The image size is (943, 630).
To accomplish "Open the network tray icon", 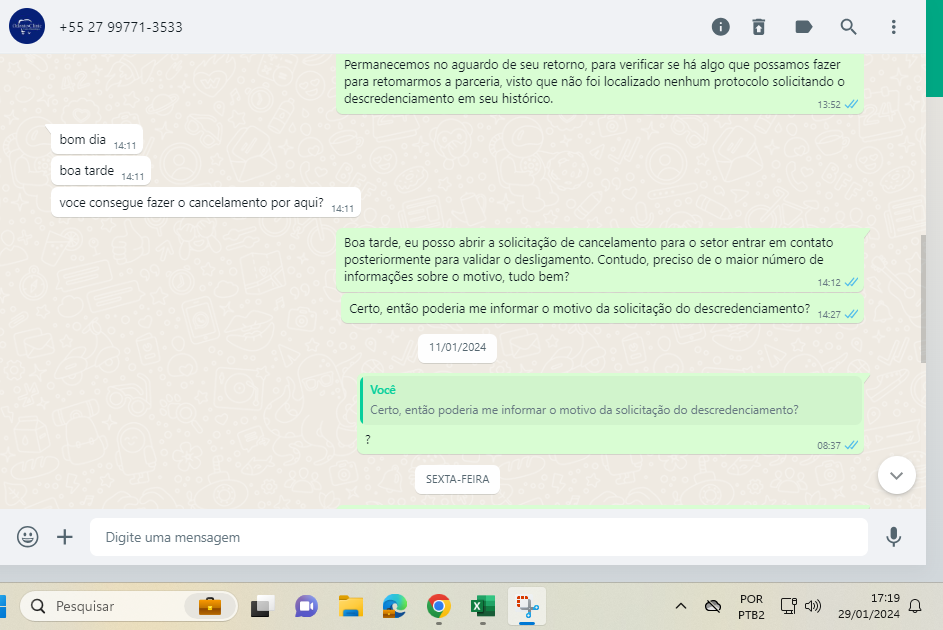I will pyautogui.click(x=788, y=606).
